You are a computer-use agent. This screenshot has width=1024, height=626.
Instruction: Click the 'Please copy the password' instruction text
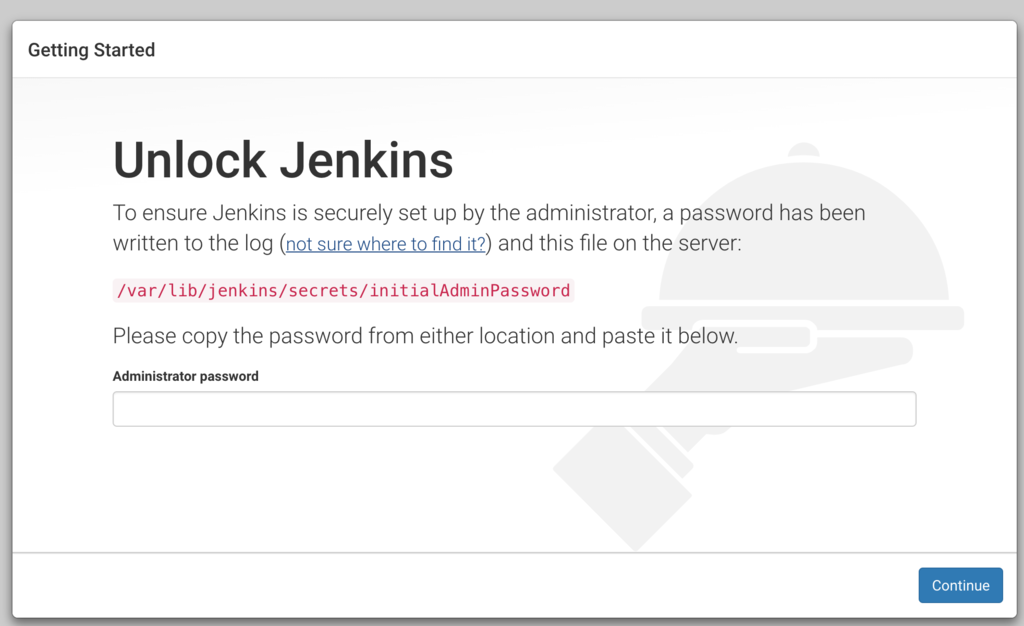coord(425,336)
